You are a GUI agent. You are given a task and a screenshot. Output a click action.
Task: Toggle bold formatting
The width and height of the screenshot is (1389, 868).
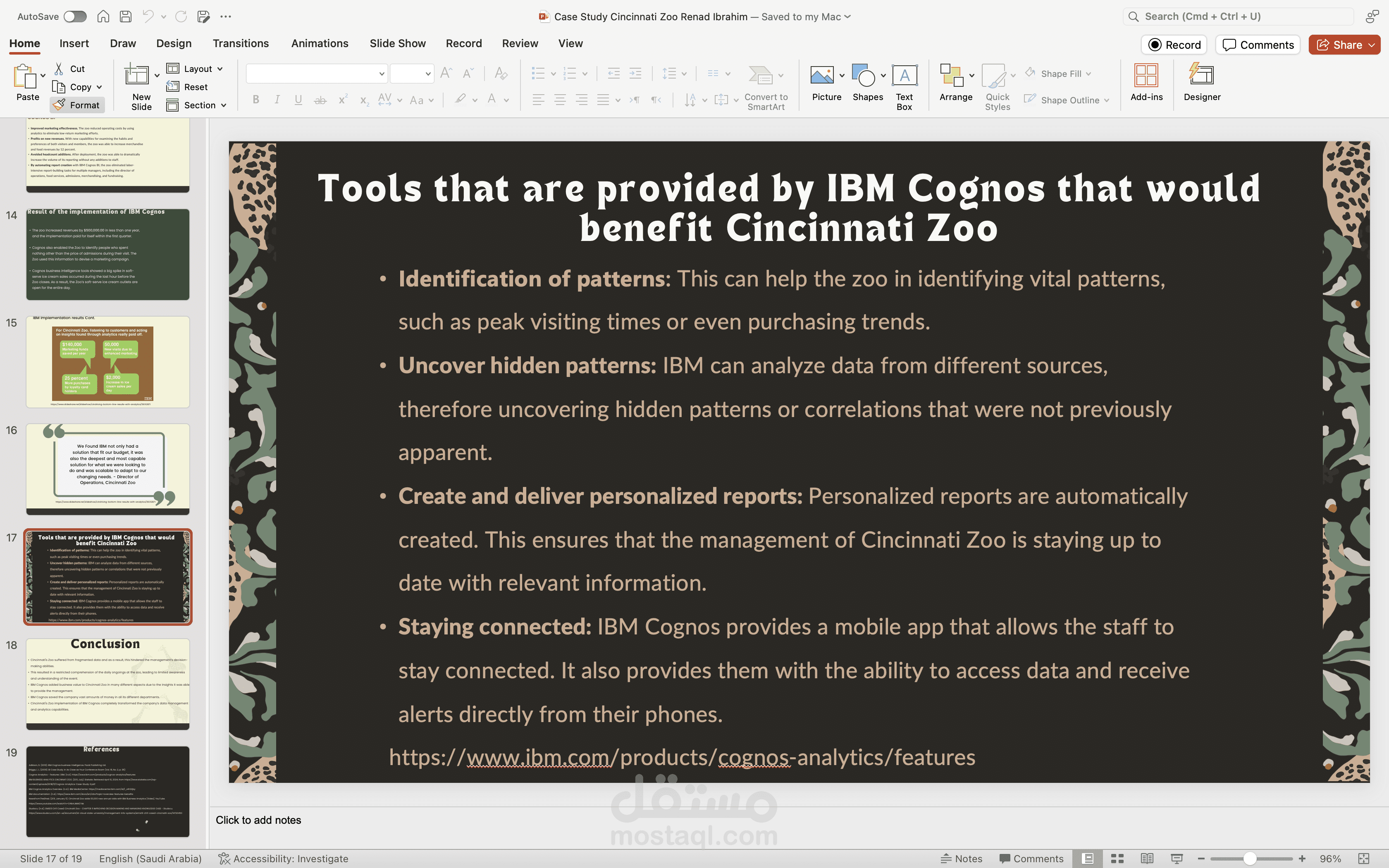[x=256, y=99]
